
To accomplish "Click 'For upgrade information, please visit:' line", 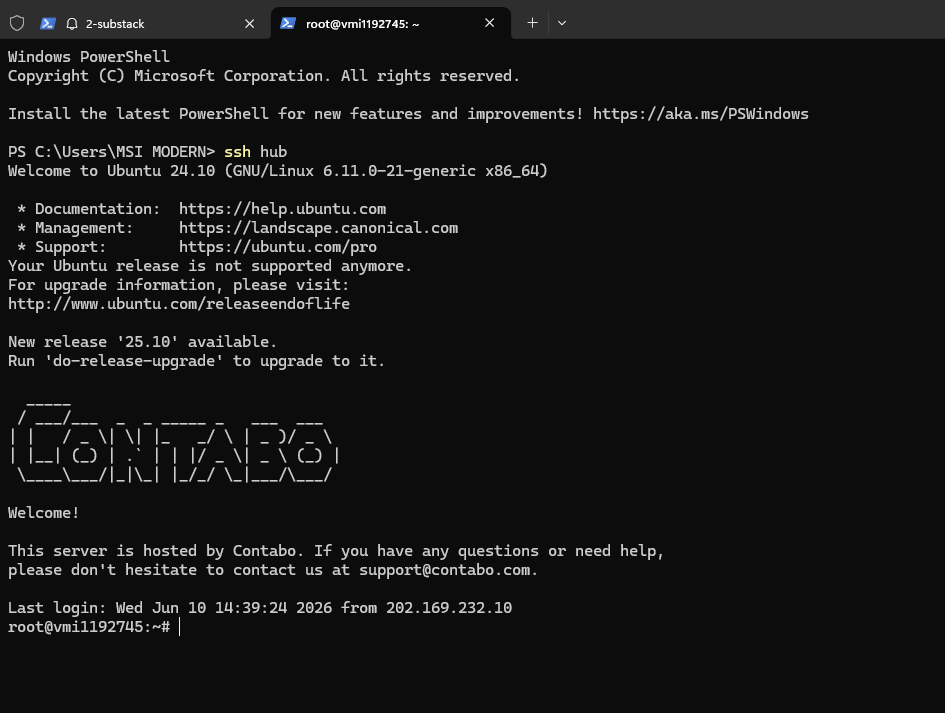I will [178, 284].
